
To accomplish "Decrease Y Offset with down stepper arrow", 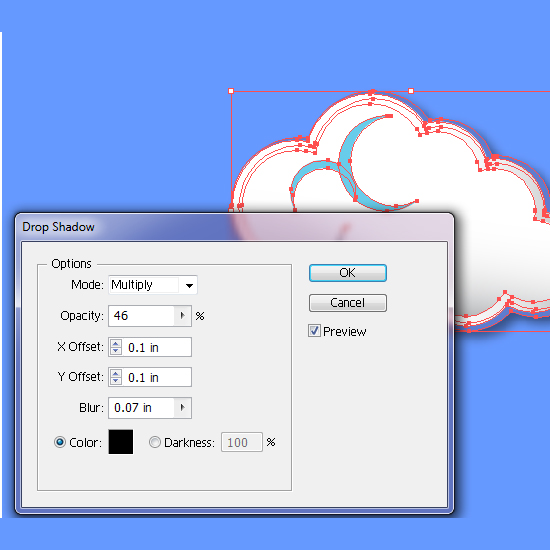I will [x=116, y=381].
